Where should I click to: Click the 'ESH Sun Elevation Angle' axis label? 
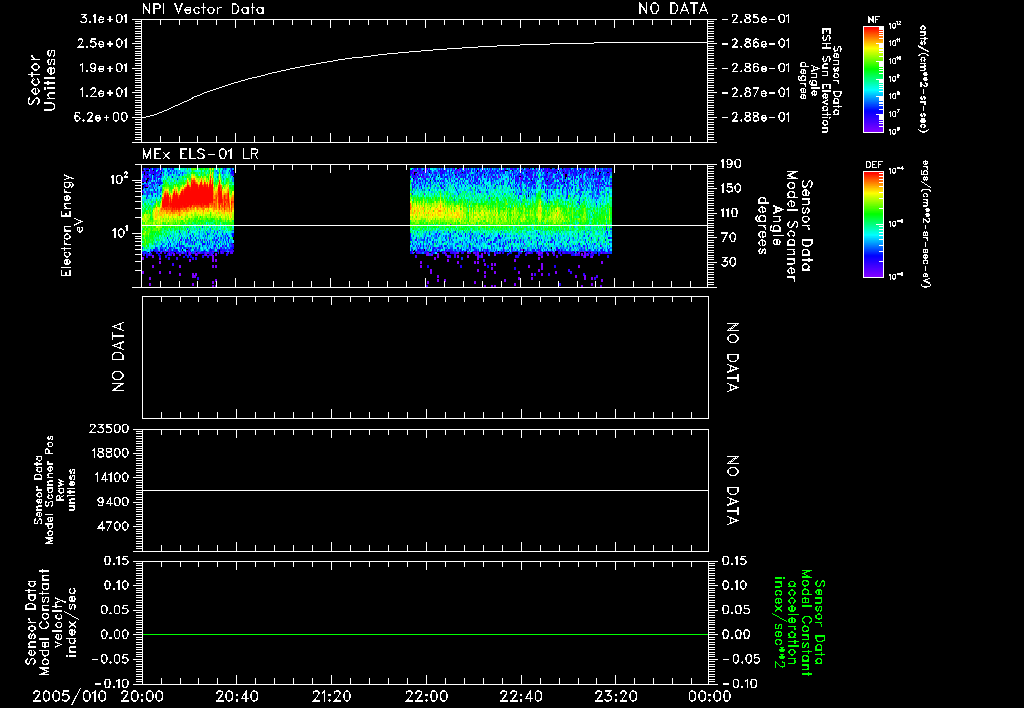coord(820,80)
